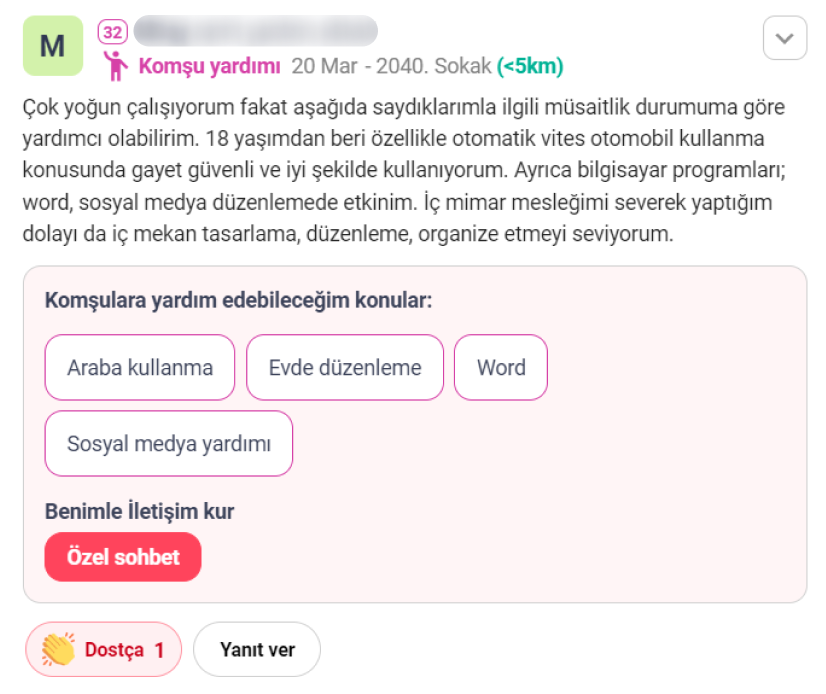The image size is (826, 694).
Task: Pick the "Word" help topic tag
Action: 501,367
